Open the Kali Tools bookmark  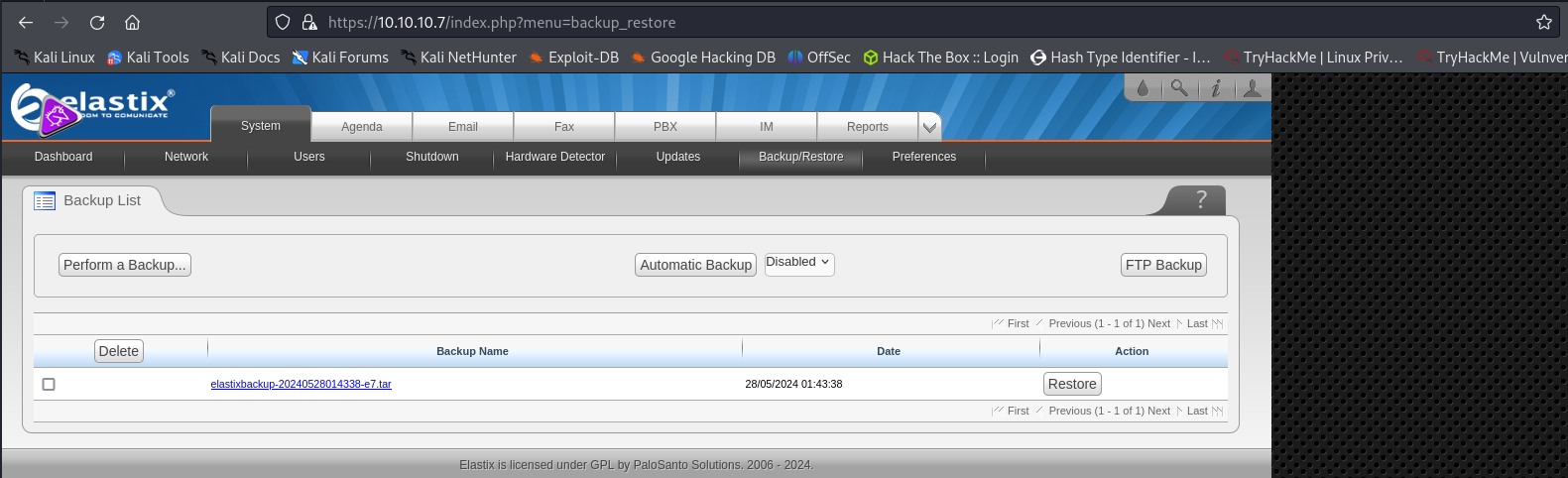coord(148,58)
